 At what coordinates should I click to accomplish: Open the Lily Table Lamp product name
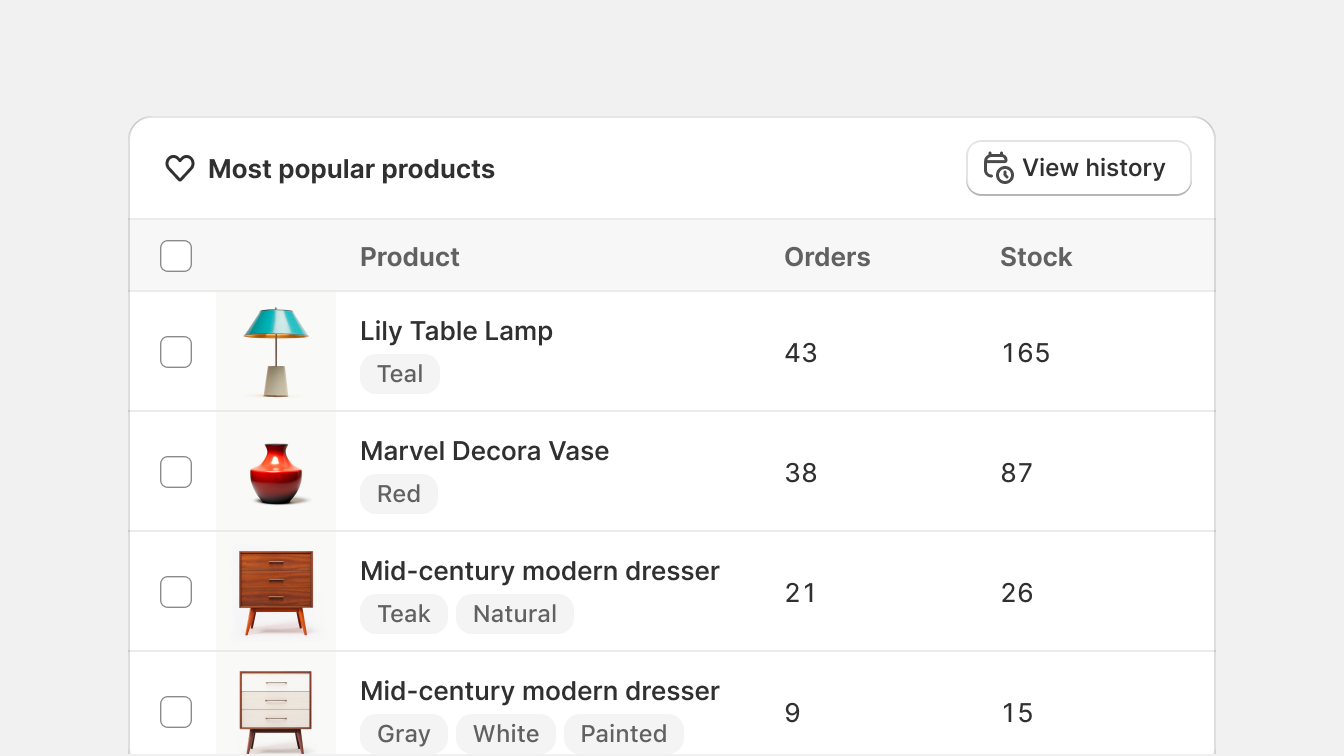coord(456,331)
